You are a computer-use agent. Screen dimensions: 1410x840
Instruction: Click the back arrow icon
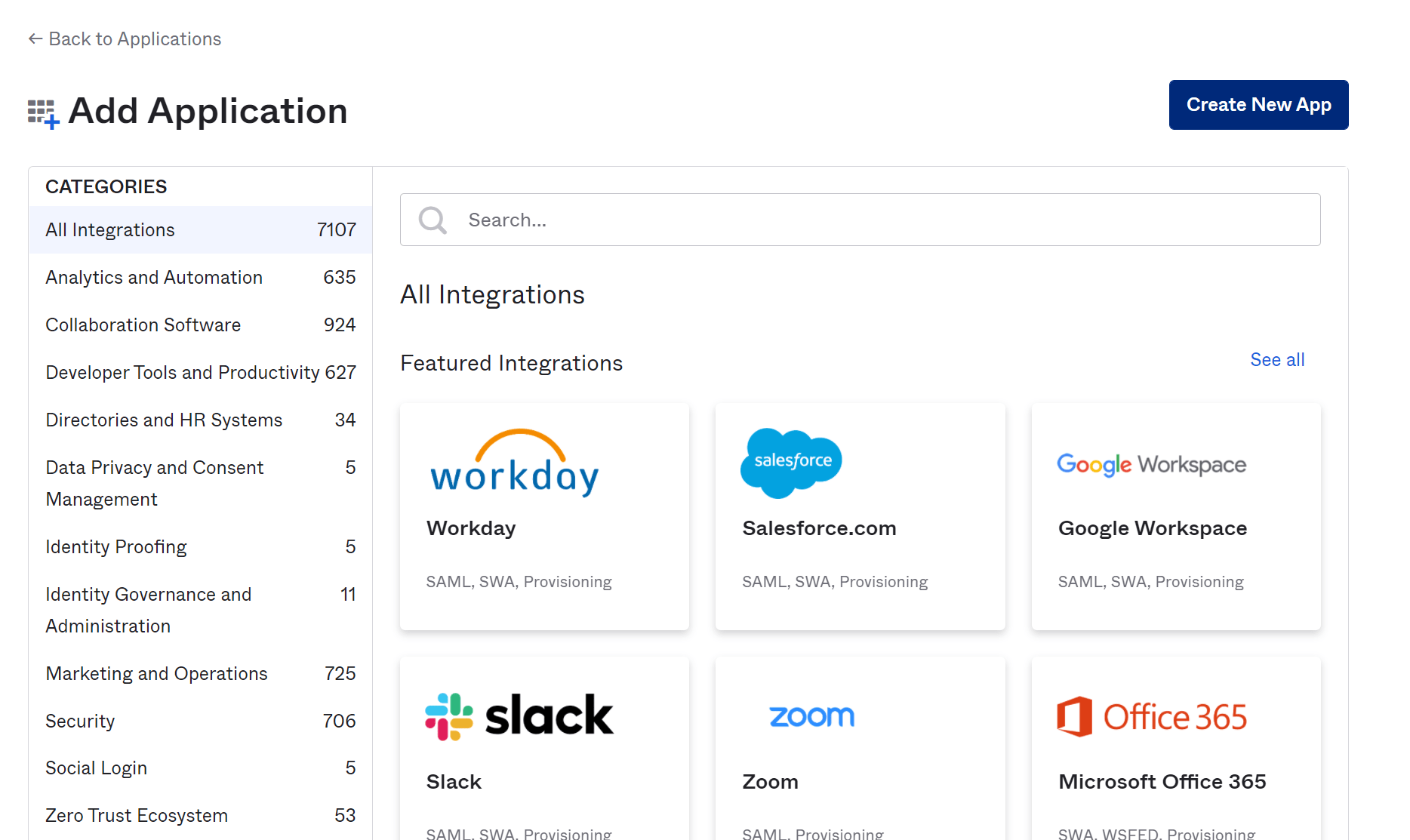(x=34, y=38)
